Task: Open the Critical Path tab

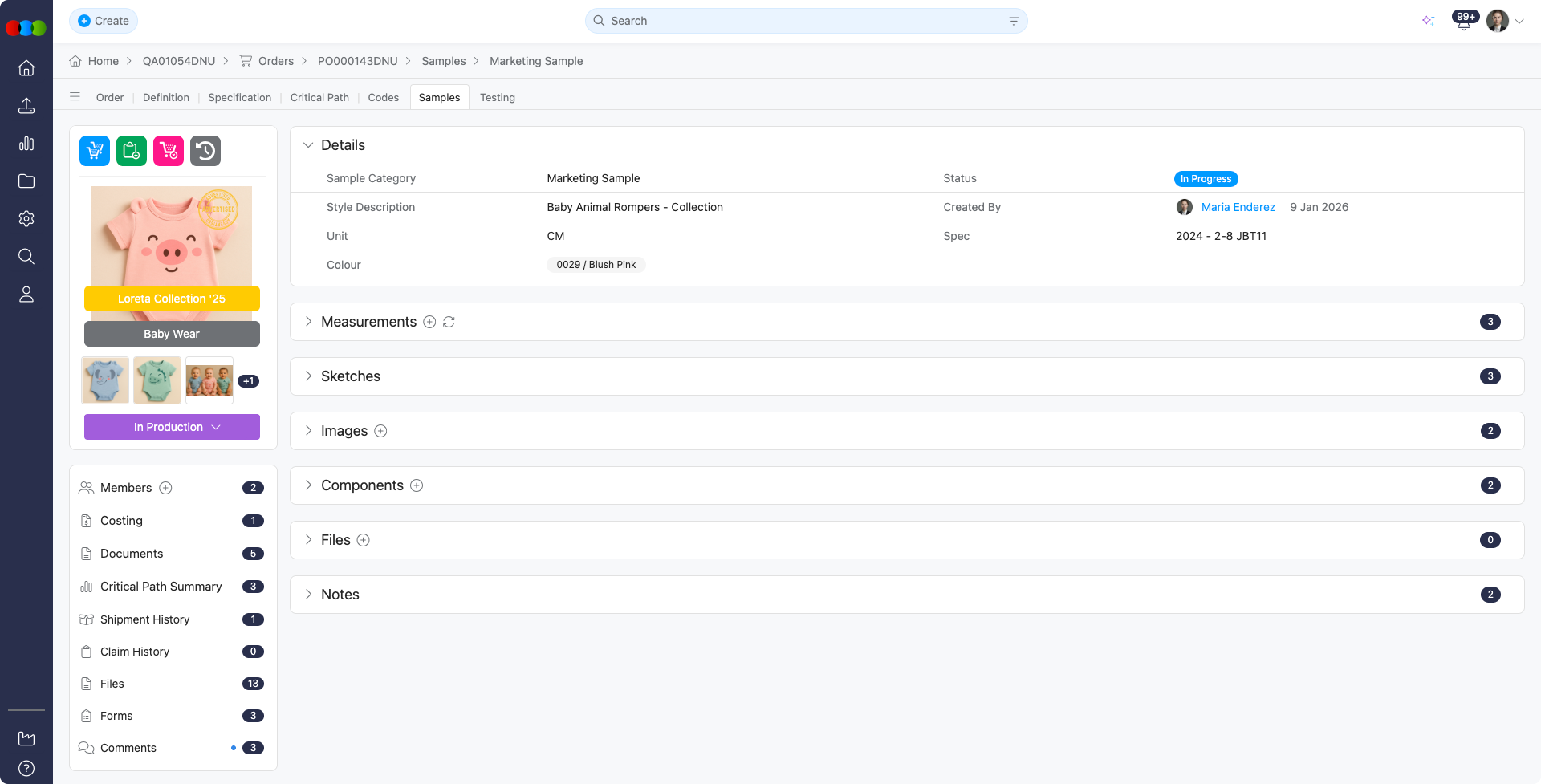Action: pyautogui.click(x=319, y=97)
